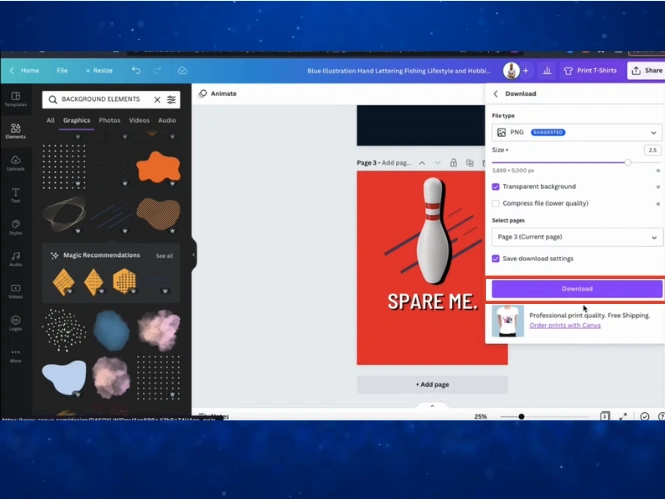
Task: Clear the search with the X icon
Action: [x=157, y=100]
